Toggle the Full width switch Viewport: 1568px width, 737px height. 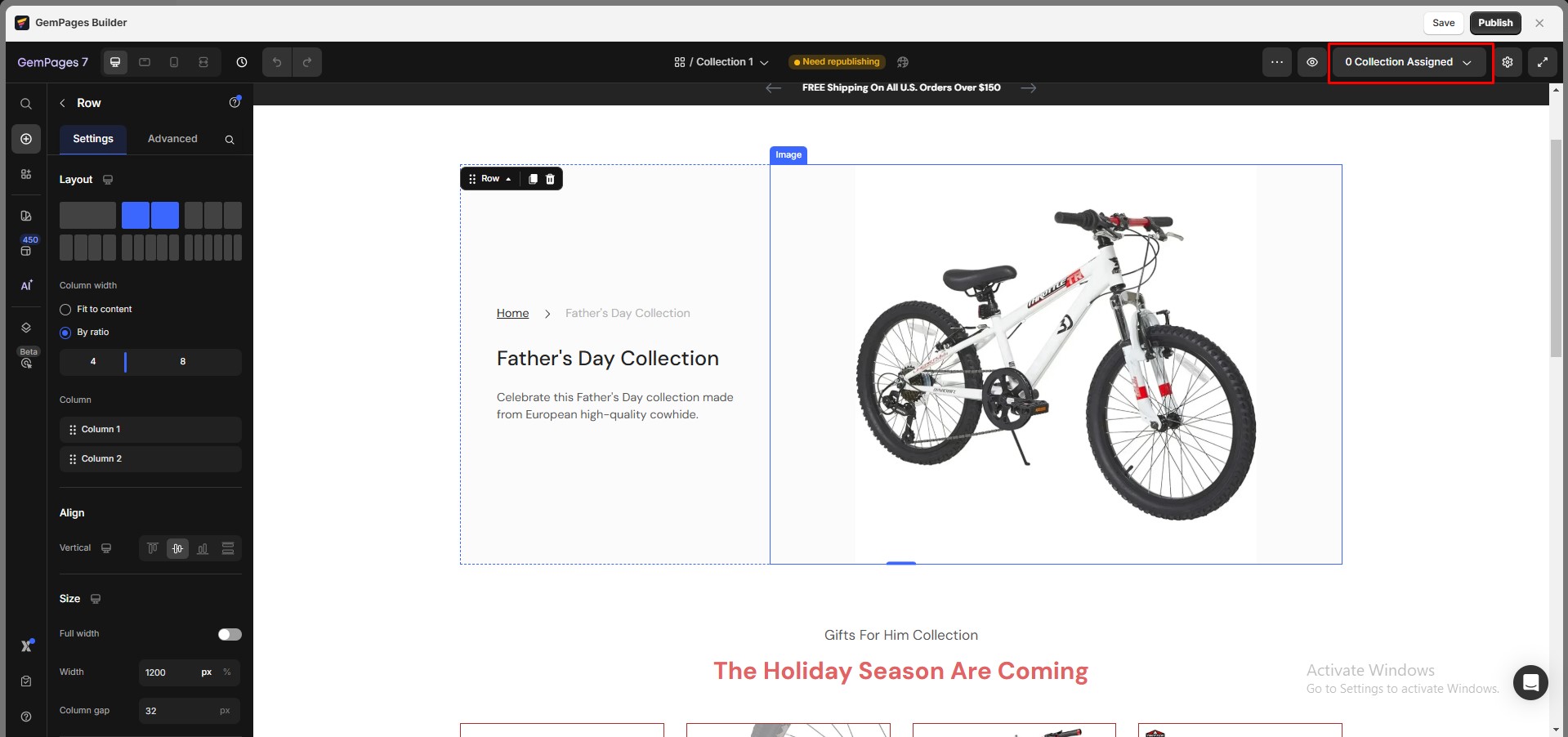230,634
